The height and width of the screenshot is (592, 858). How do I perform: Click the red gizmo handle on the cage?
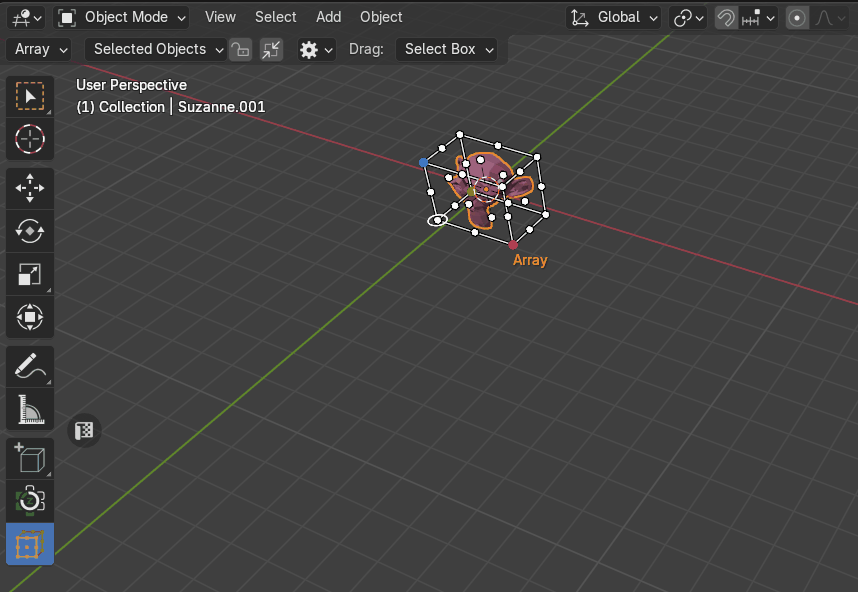coord(513,245)
